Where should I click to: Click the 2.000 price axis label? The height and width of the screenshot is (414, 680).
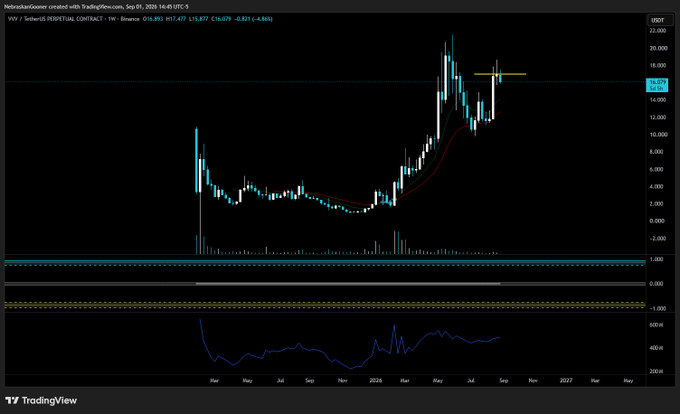(657, 204)
